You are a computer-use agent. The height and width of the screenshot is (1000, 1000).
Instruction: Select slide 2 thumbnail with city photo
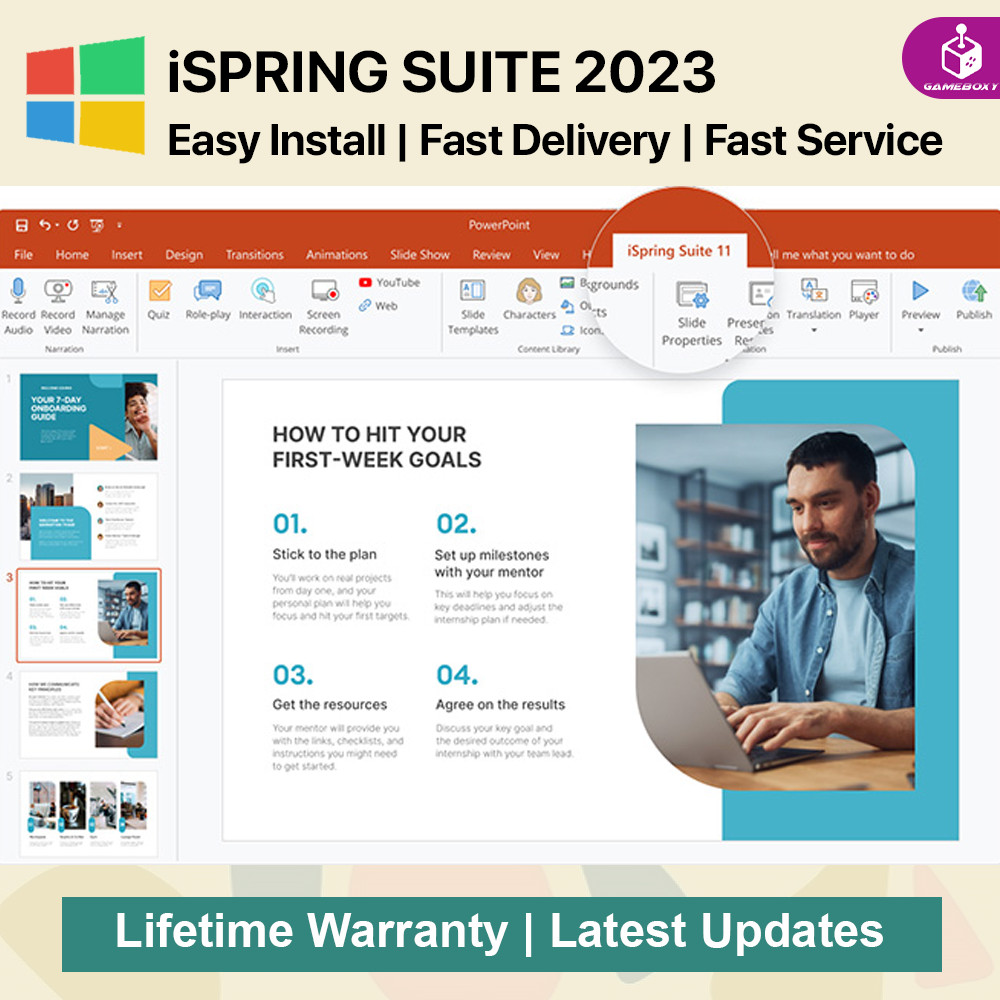coord(89,516)
